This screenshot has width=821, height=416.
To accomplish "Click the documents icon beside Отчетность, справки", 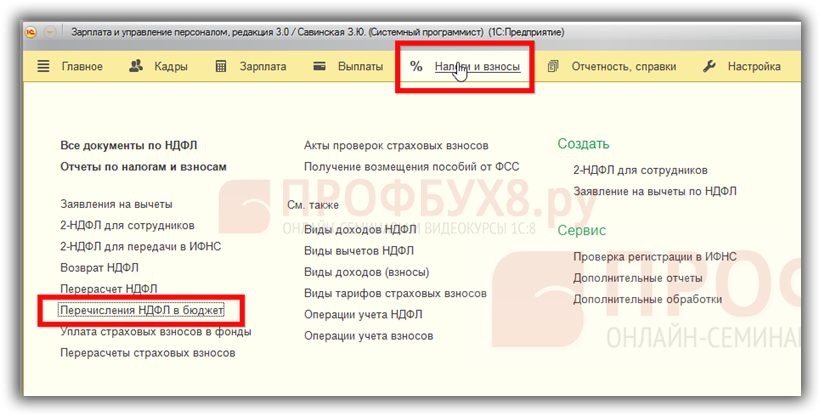I will (x=553, y=66).
